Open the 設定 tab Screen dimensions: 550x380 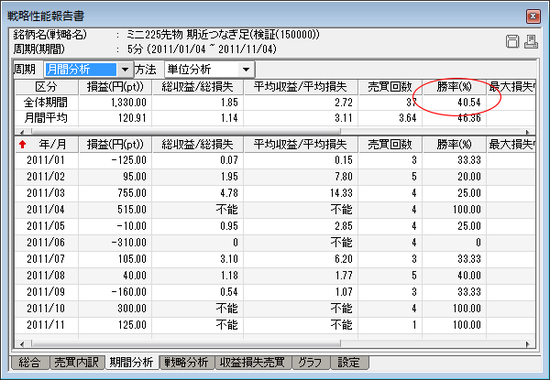click(349, 362)
